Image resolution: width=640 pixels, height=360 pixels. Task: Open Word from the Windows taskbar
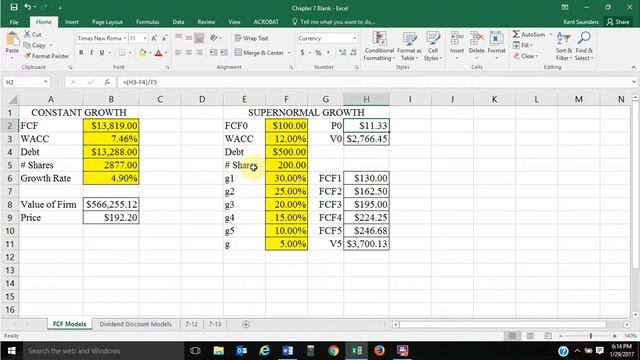point(287,351)
